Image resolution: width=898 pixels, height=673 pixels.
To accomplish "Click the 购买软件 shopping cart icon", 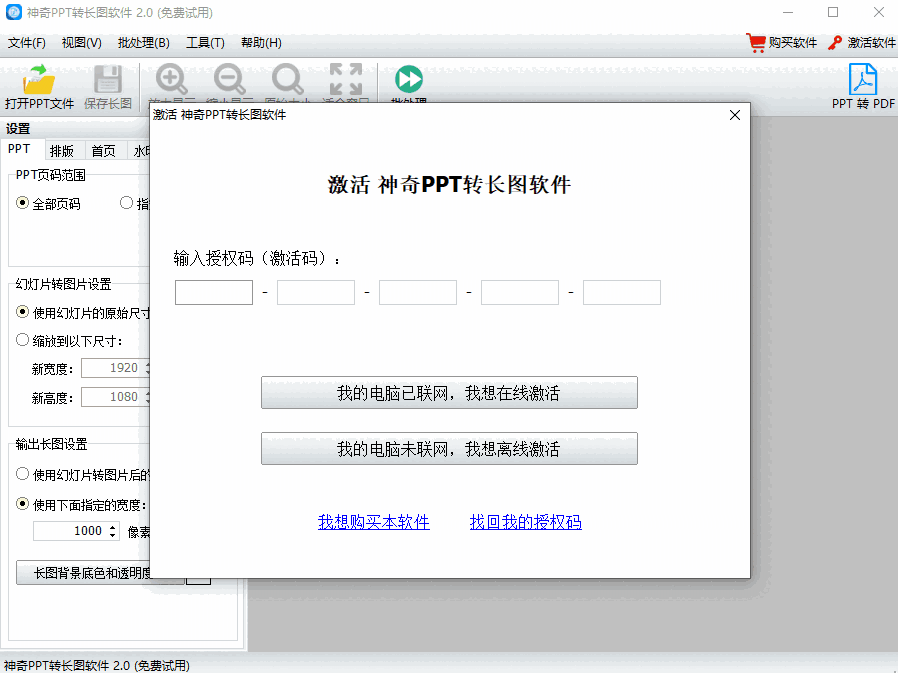I will (756, 43).
